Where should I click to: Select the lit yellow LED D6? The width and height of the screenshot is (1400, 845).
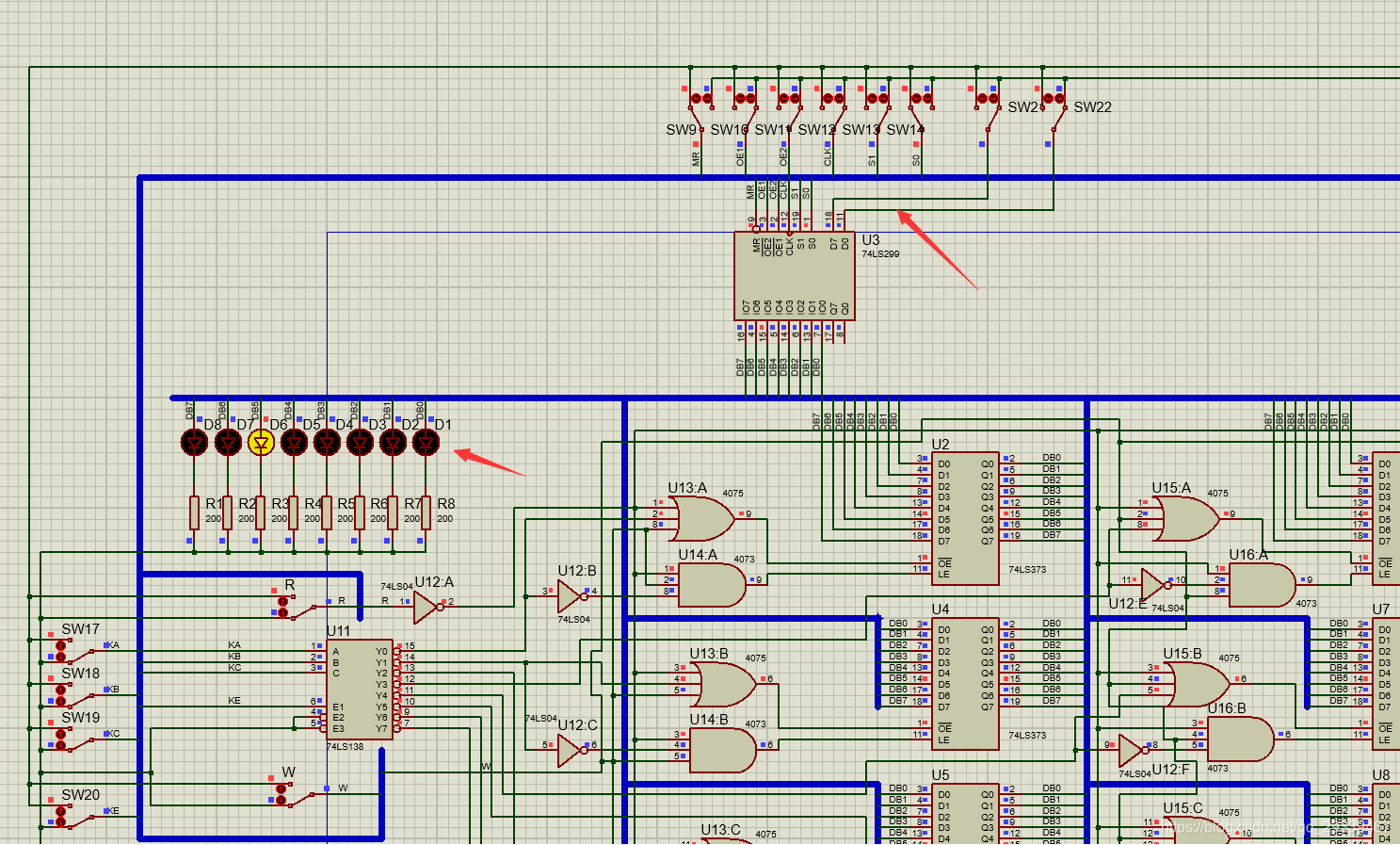click(x=261, y=442)
